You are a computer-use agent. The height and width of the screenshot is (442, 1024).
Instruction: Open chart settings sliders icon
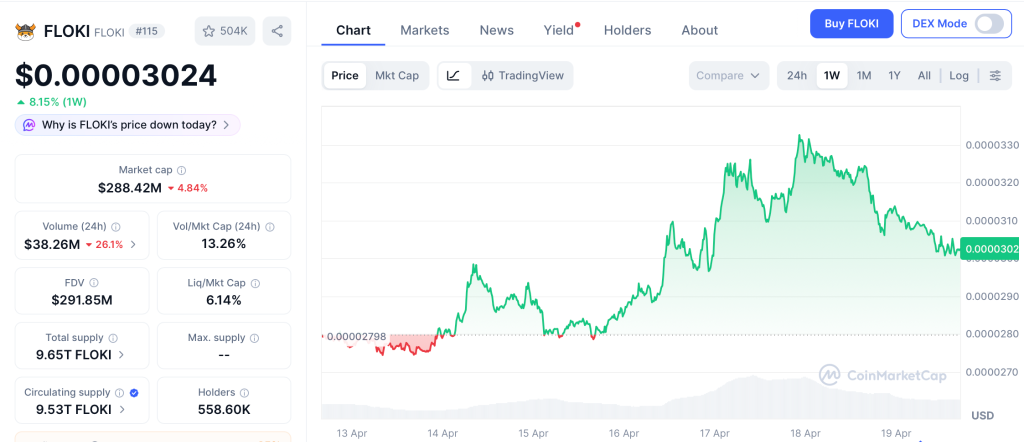[994, 76]
